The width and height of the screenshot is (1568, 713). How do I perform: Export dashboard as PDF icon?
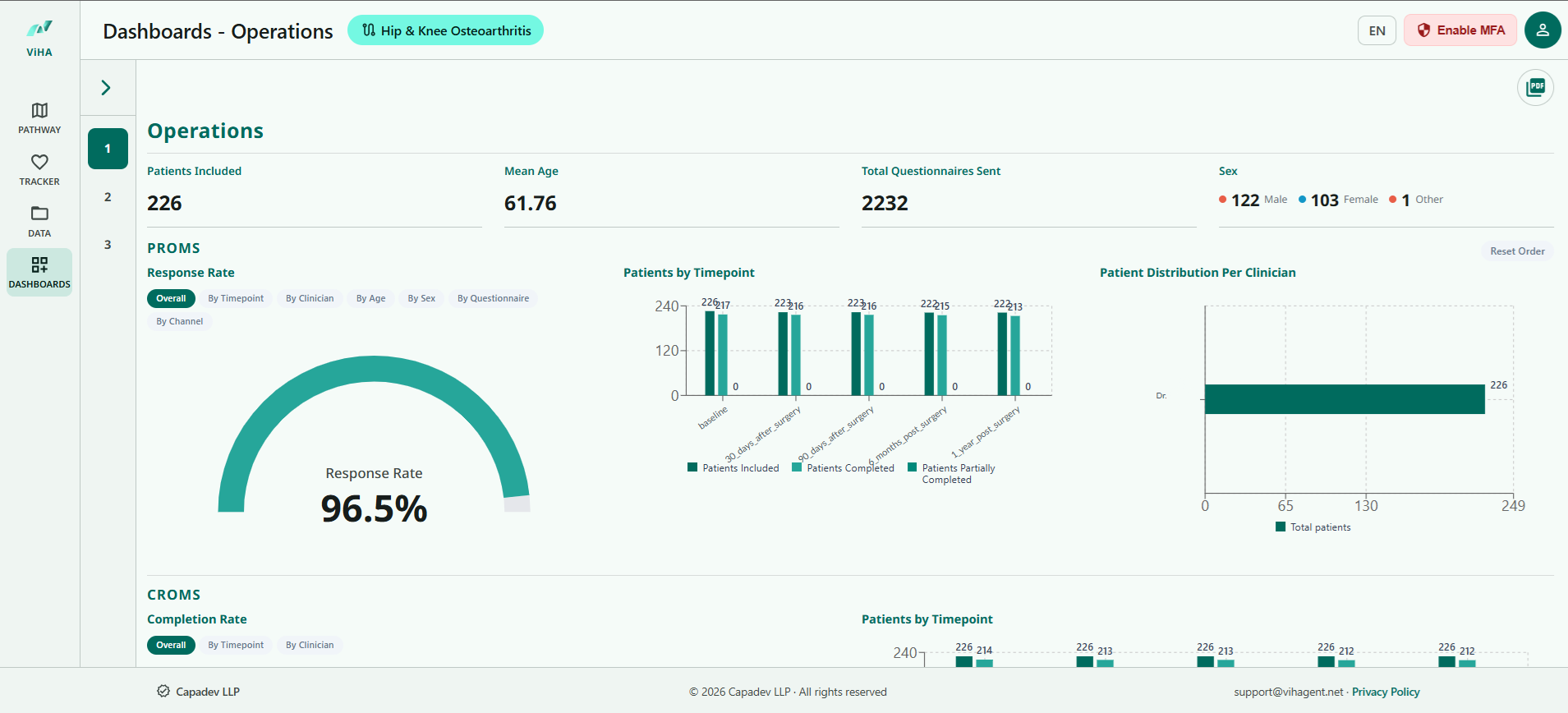click(x=1535, y=87)
